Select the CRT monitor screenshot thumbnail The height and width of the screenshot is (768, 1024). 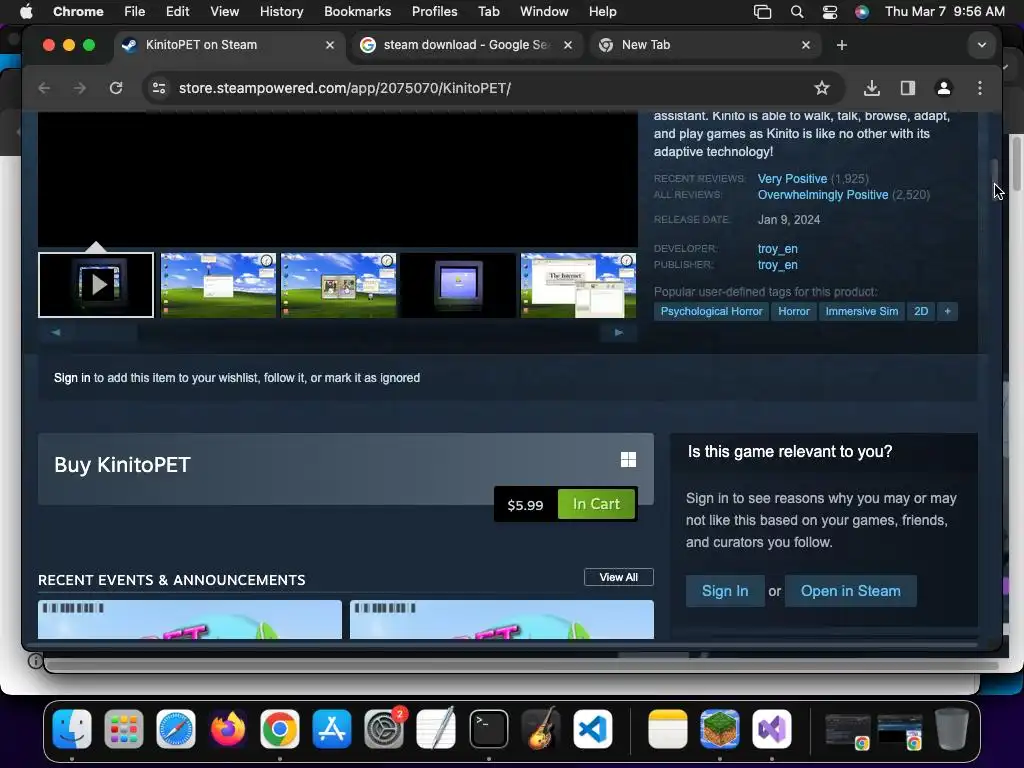(458, 285)
